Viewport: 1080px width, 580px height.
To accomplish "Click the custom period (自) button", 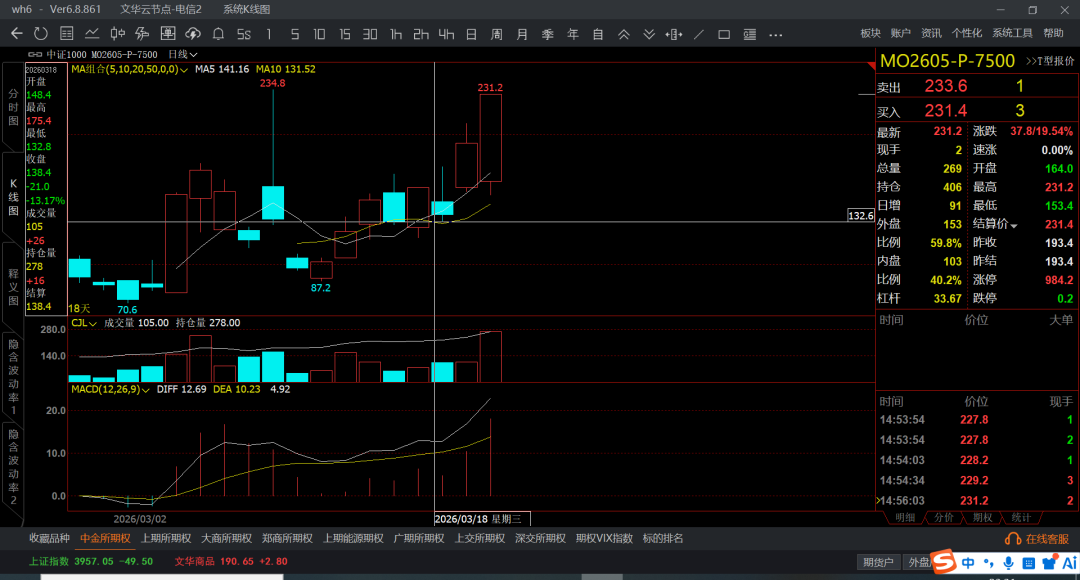I will click(598, 34).
